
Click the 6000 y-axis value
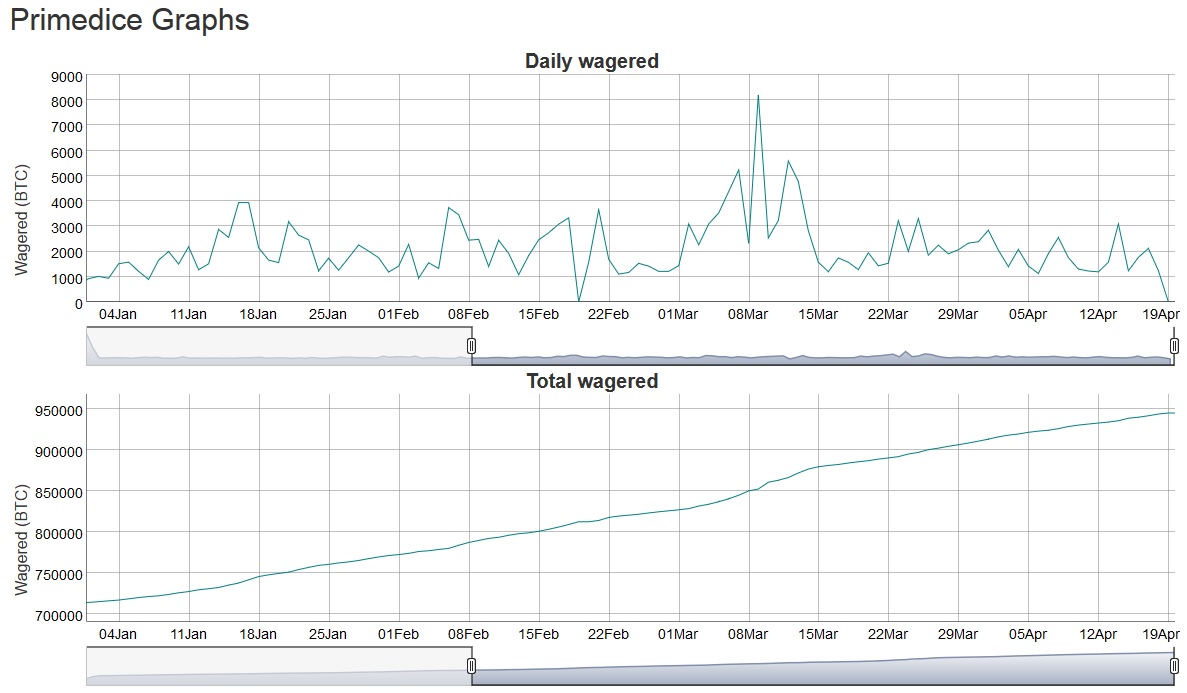67,153
